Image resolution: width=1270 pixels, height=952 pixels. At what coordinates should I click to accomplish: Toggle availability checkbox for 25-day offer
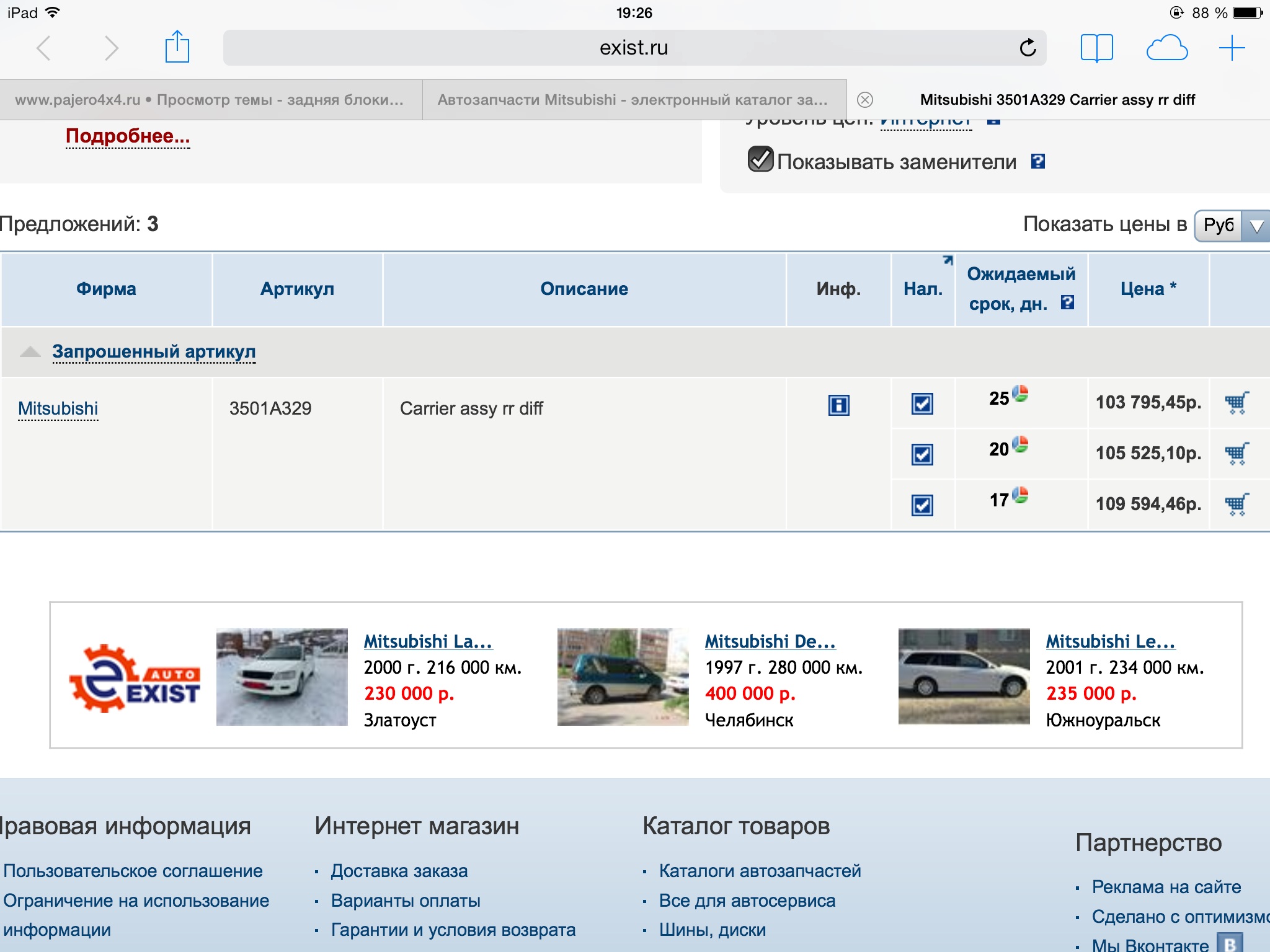click(922, 404)
